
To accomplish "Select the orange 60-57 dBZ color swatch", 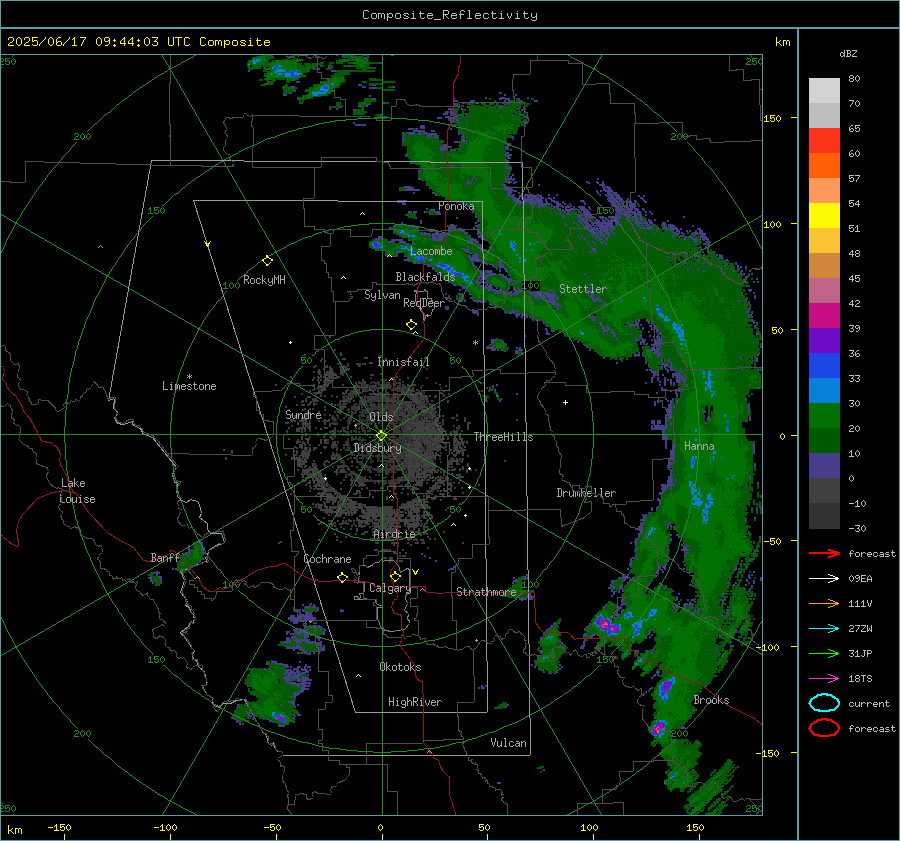I will coord(824,166).
